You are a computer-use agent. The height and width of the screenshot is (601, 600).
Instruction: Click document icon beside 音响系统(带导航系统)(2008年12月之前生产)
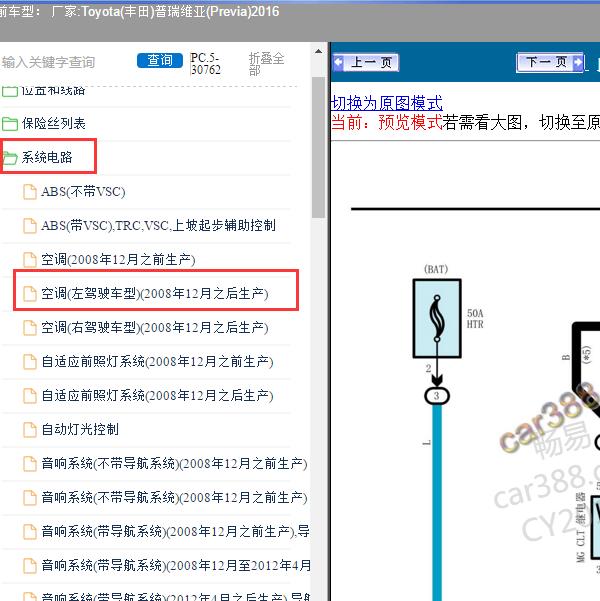point(30,532)
